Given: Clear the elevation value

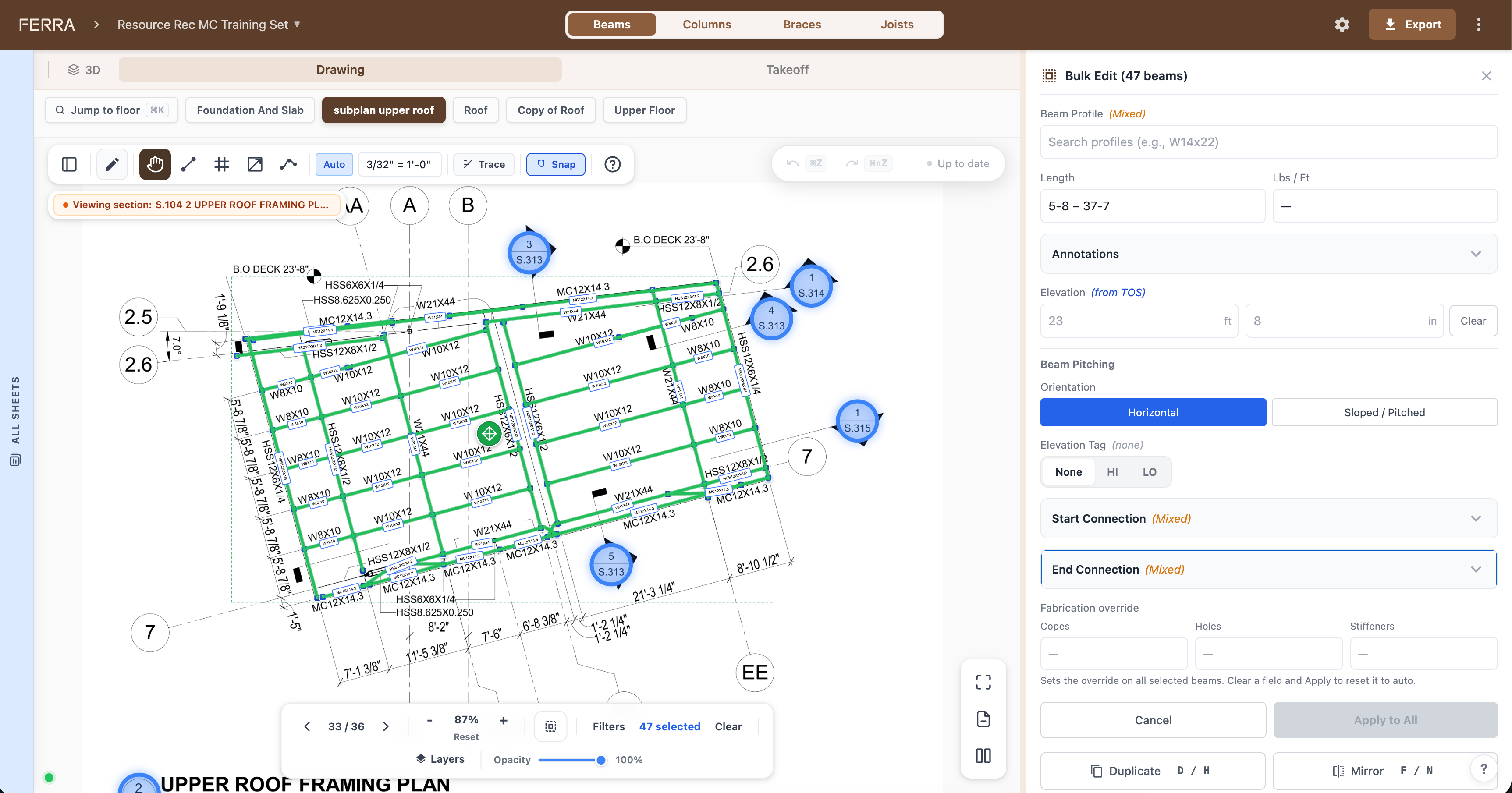Looking at the screenshot, I should (x=1473, y=321).
